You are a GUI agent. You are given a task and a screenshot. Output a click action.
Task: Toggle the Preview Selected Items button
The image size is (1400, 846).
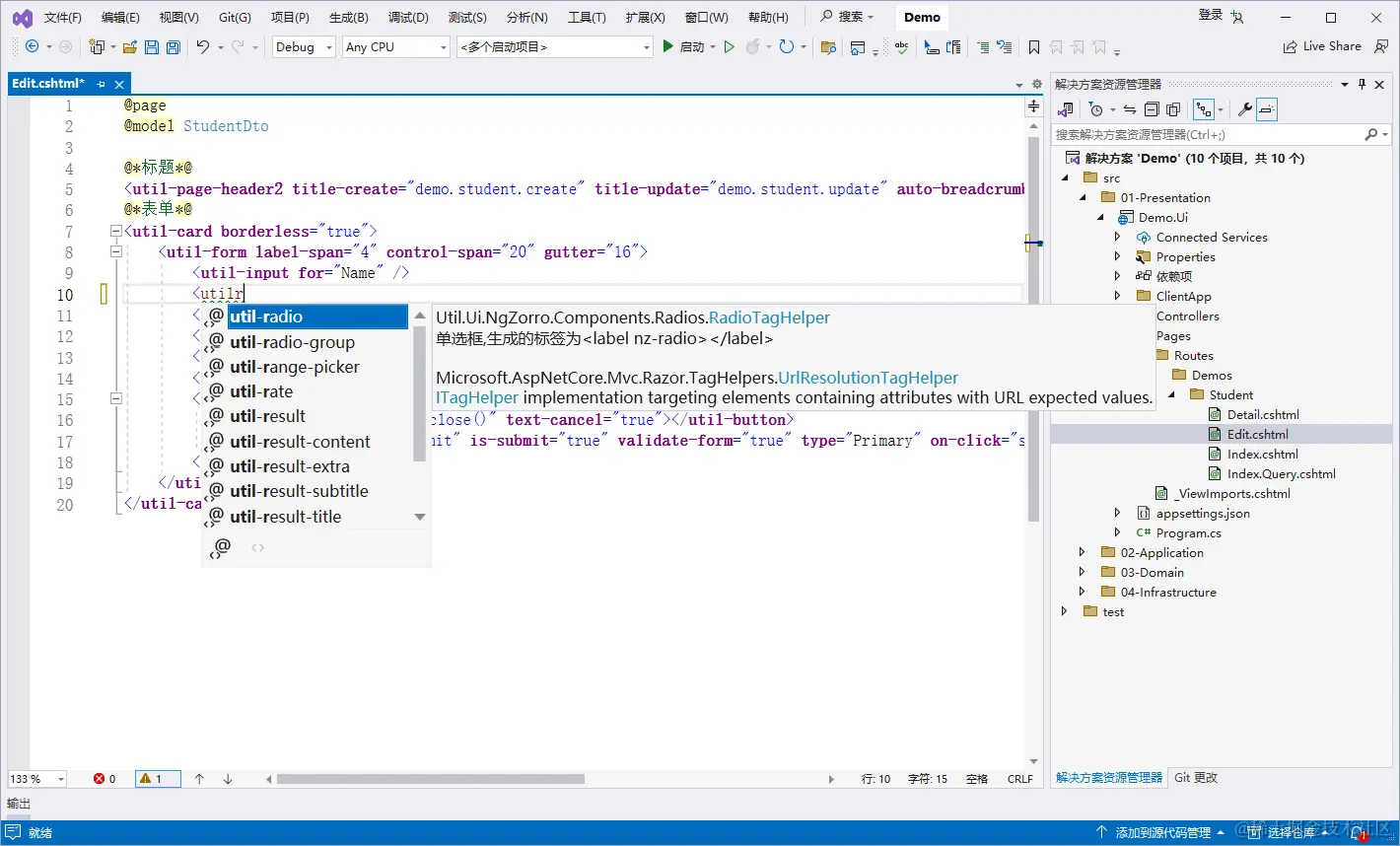1268,109
